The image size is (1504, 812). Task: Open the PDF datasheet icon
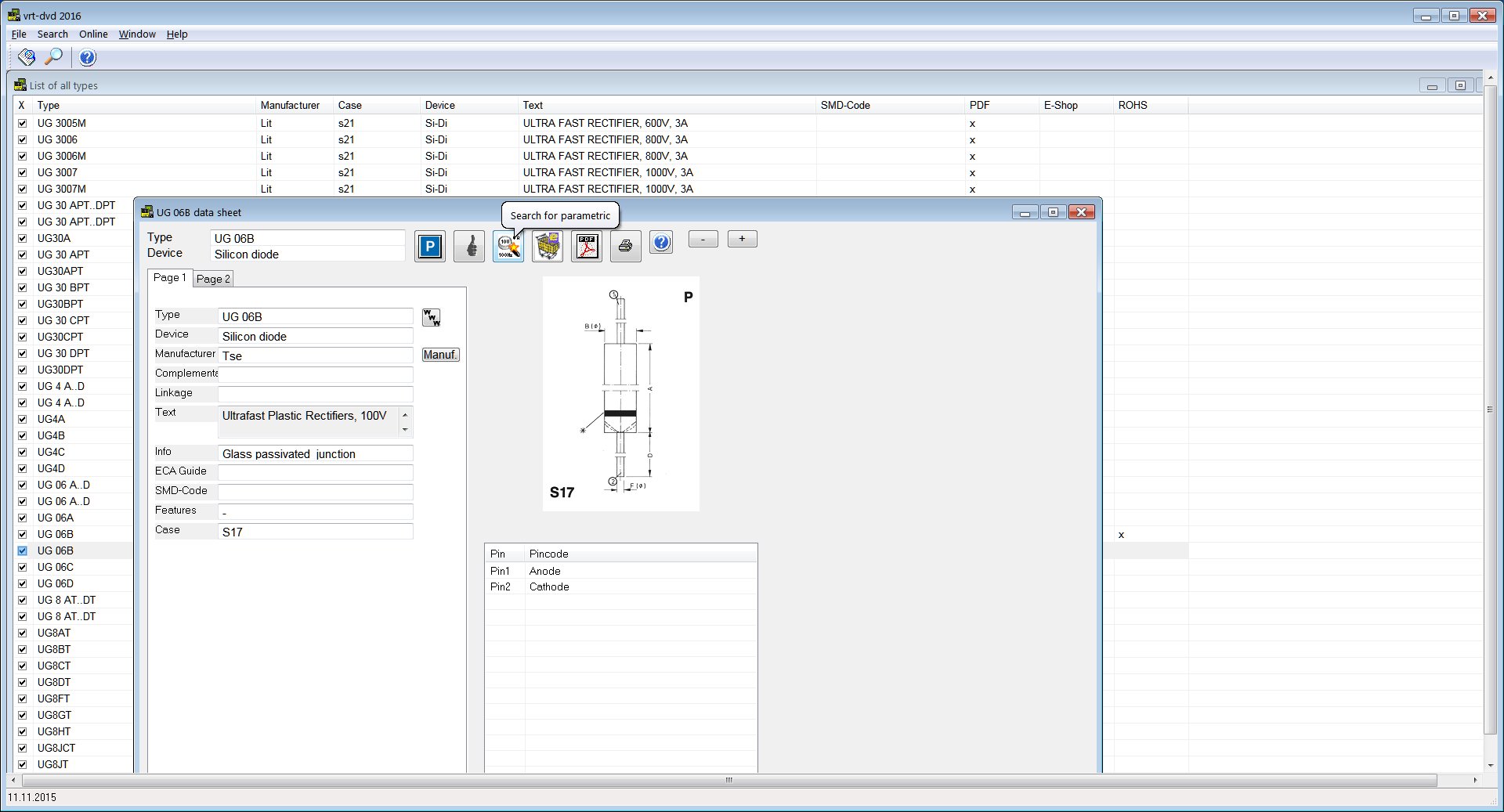pyautogui.click(x=587, y=247)
